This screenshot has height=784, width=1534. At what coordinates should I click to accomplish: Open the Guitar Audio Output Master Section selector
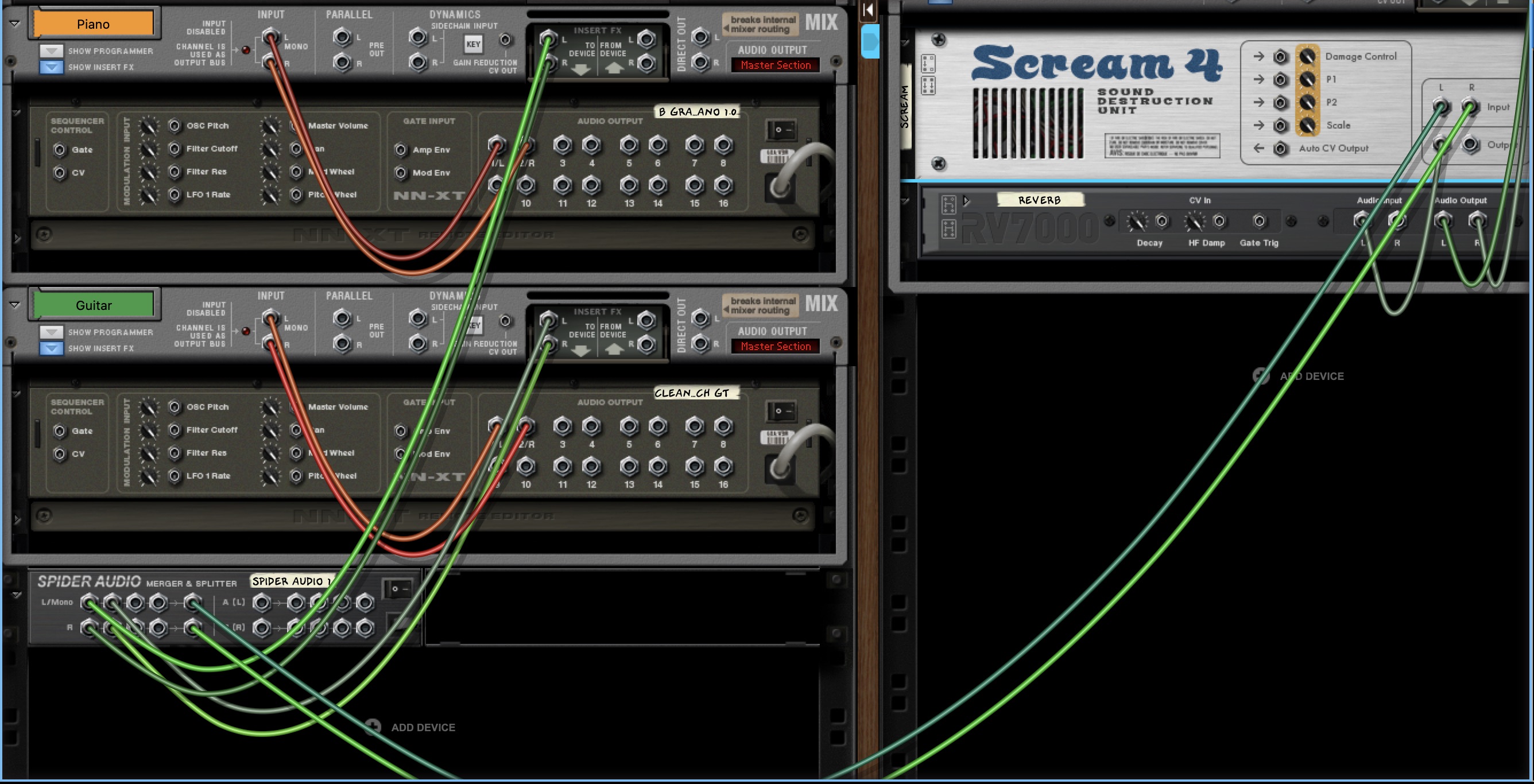coord(776,347)
